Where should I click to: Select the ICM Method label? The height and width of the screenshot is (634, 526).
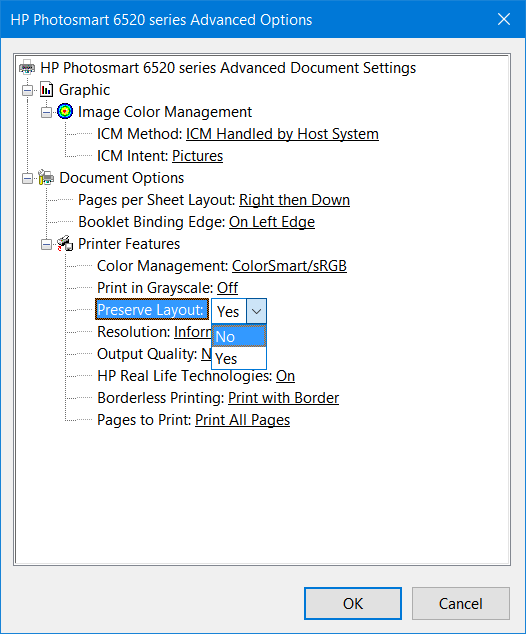tap(139, 134)
